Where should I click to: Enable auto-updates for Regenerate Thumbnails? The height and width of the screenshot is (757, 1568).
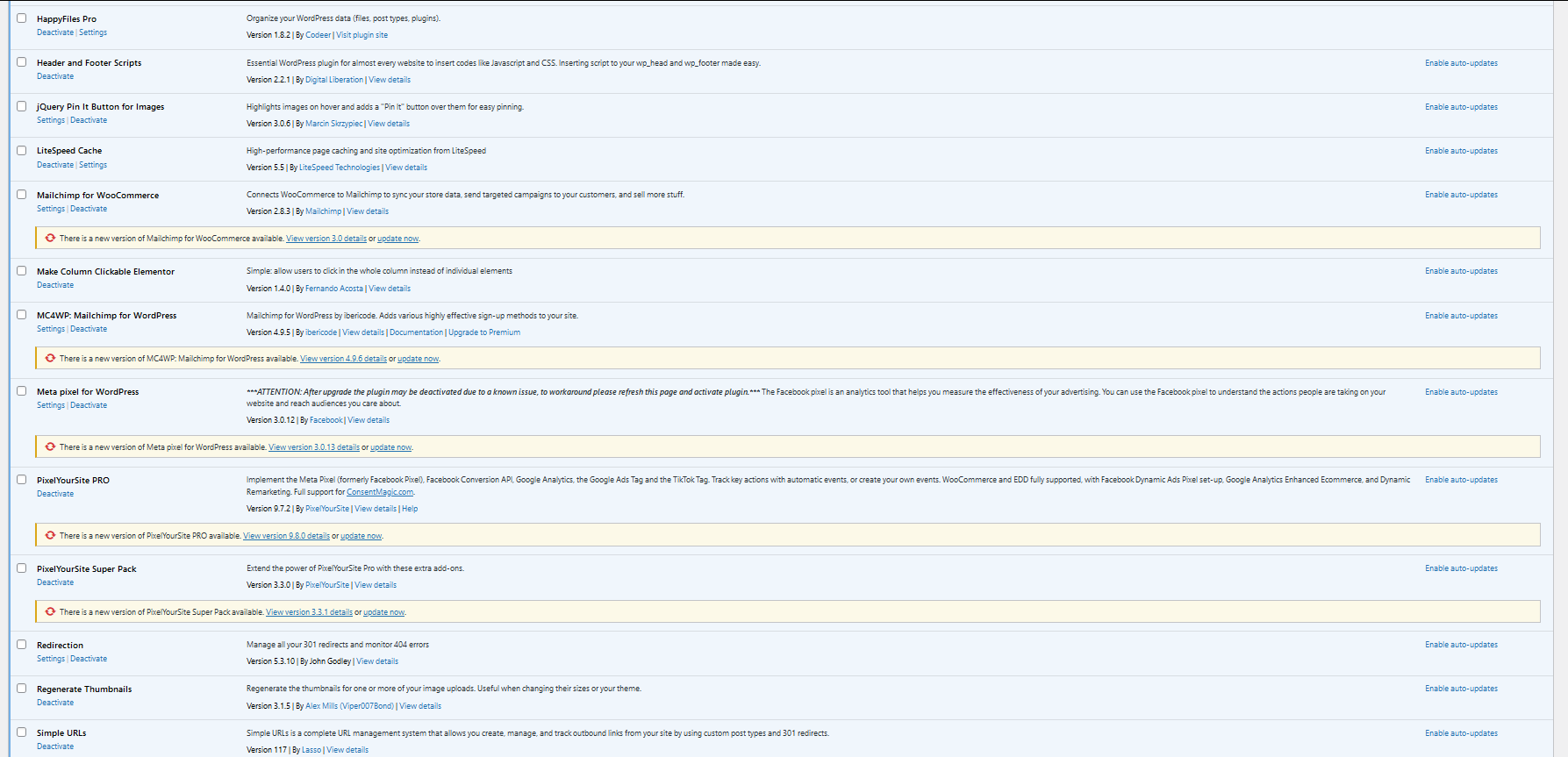coord(1461,689)
